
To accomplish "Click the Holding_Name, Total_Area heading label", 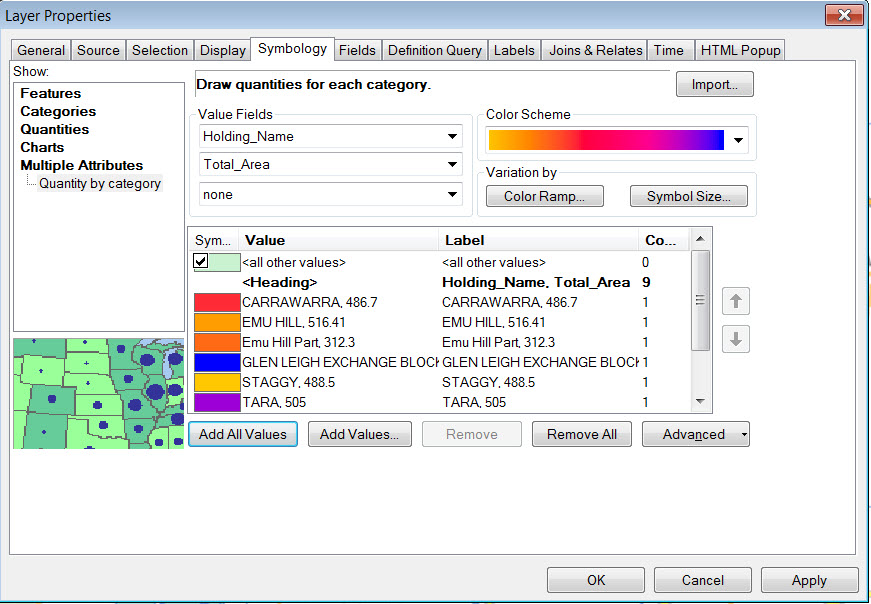I will tap(536, 282).
